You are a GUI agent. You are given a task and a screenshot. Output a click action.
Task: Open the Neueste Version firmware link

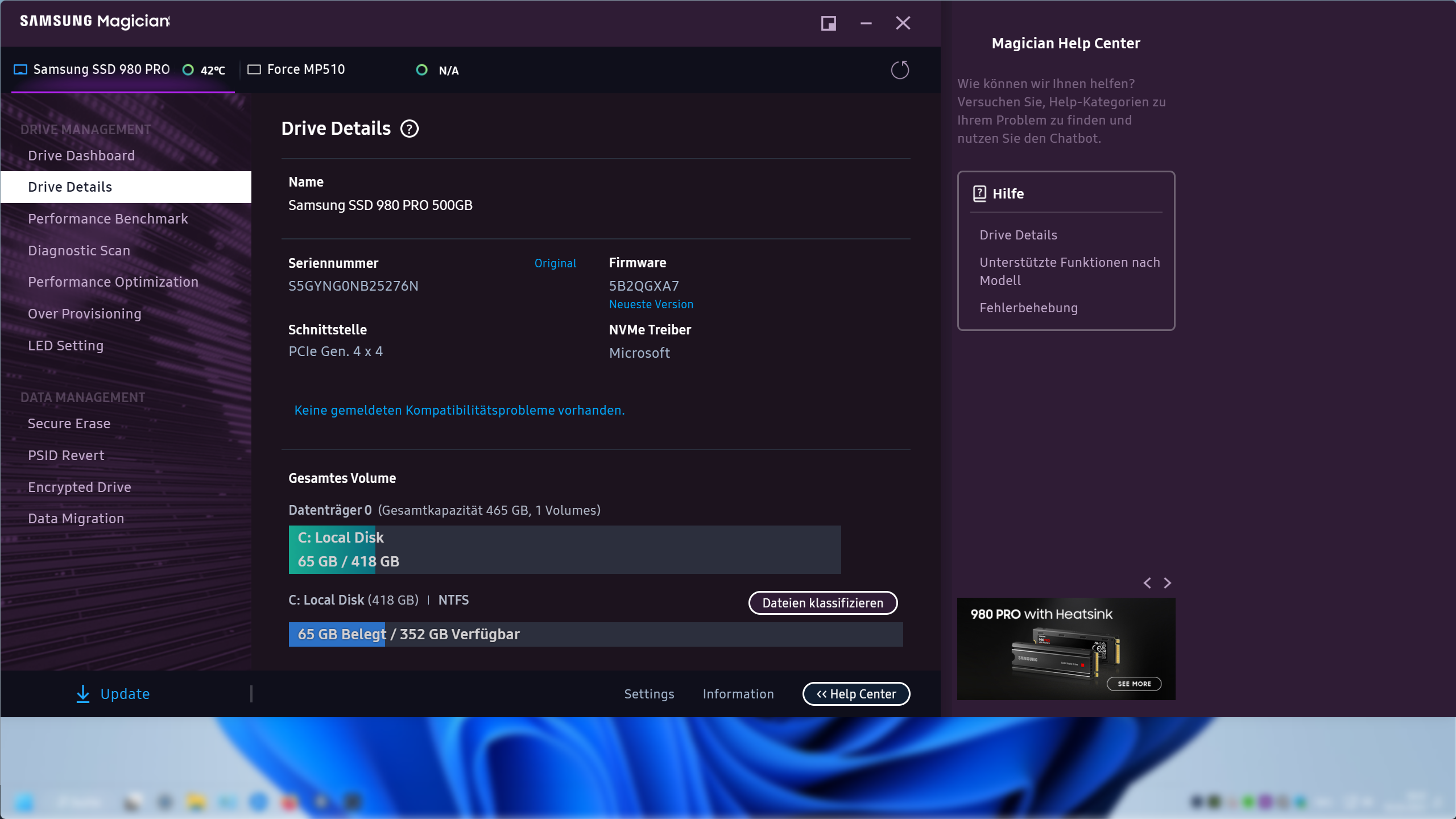651,304
